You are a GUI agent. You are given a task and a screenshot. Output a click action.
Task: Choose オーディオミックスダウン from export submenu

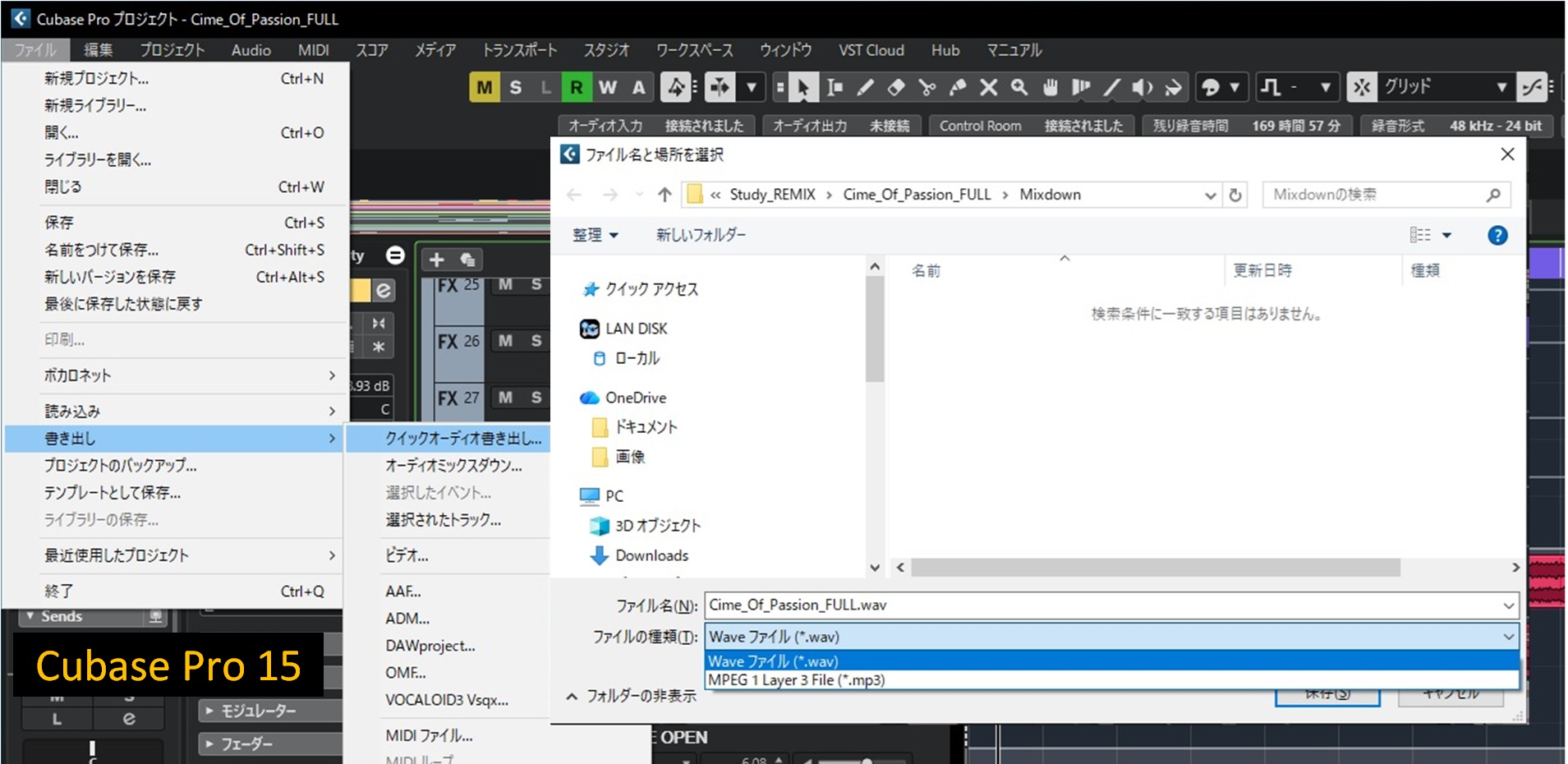coord(453,466)
